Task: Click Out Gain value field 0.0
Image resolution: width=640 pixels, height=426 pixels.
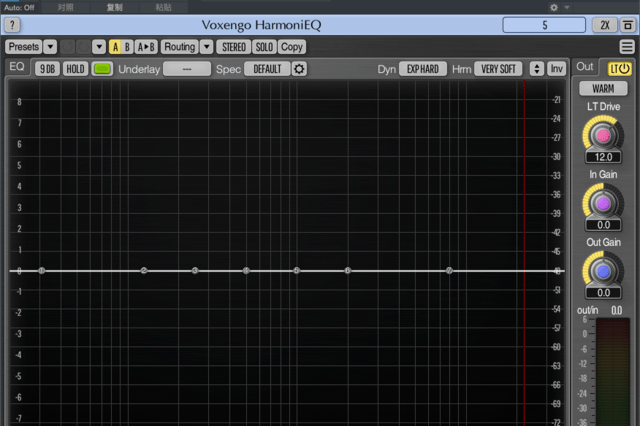Action: 603,293
